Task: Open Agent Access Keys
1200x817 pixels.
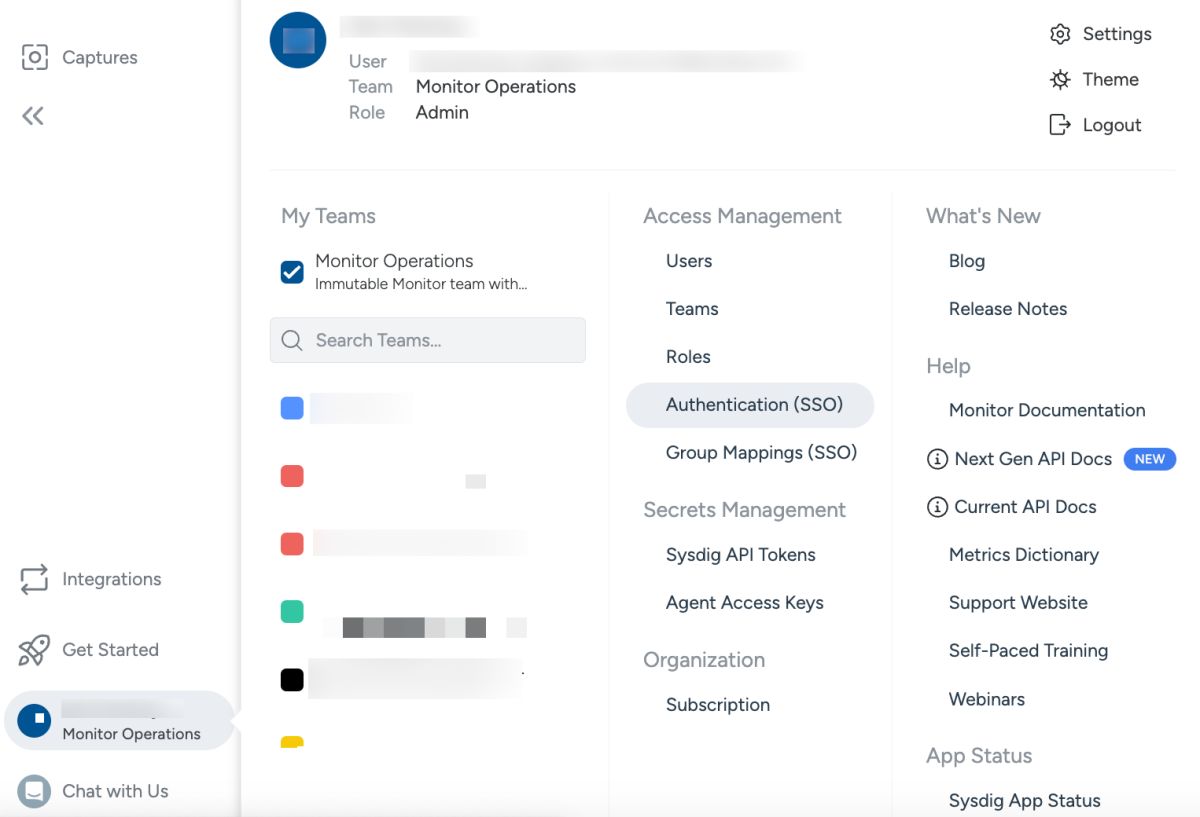Action: pos(745,603)
